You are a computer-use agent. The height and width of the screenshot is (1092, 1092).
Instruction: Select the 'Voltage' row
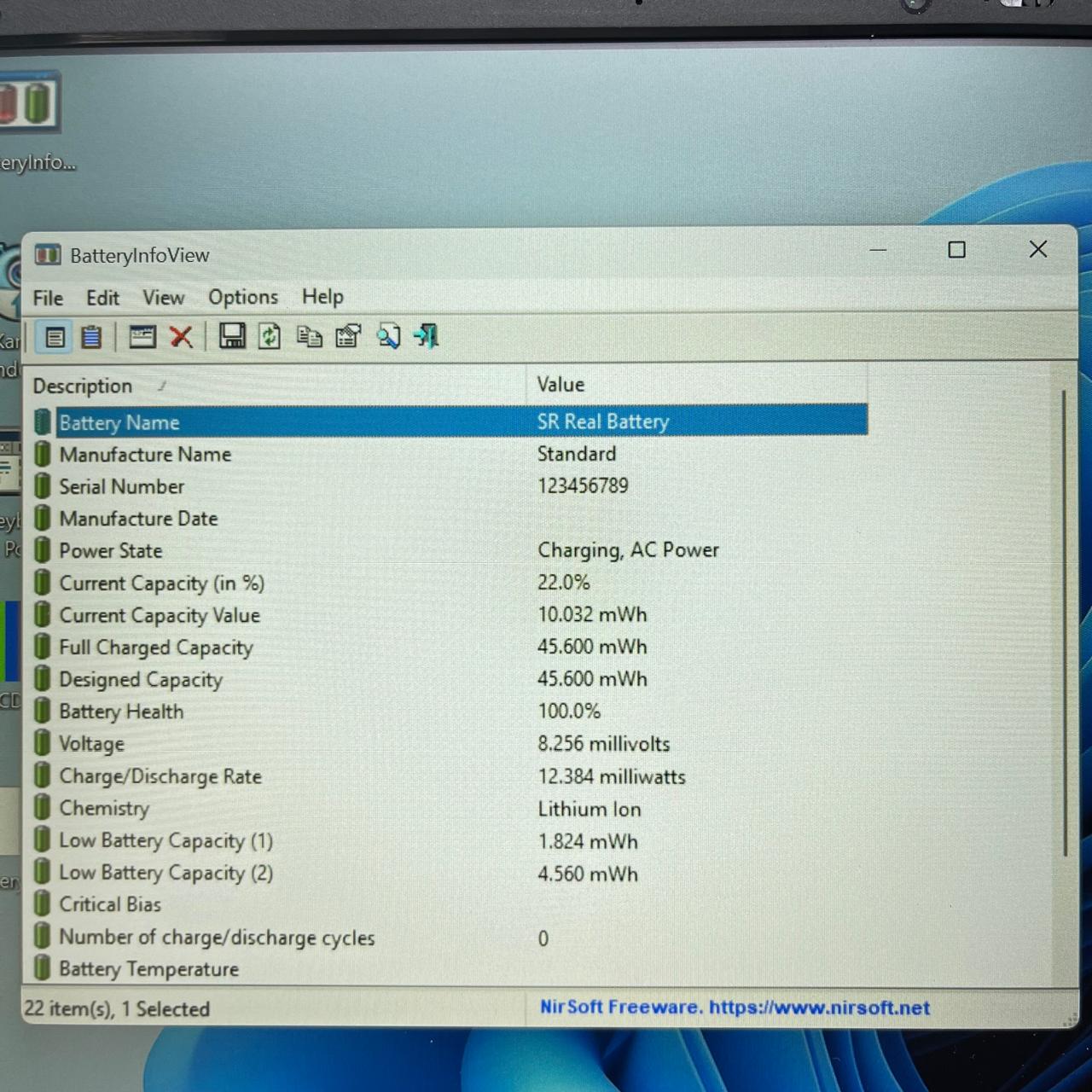point(450,744)
